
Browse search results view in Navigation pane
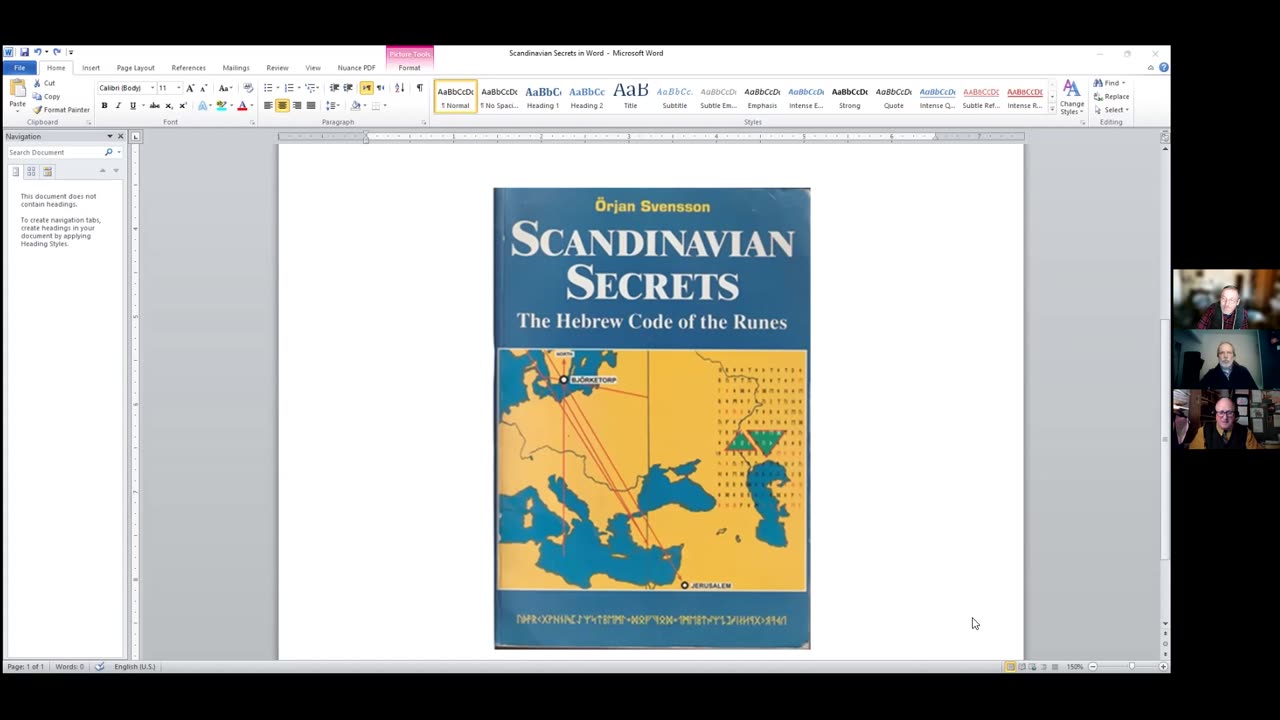(x=47, y=171)
